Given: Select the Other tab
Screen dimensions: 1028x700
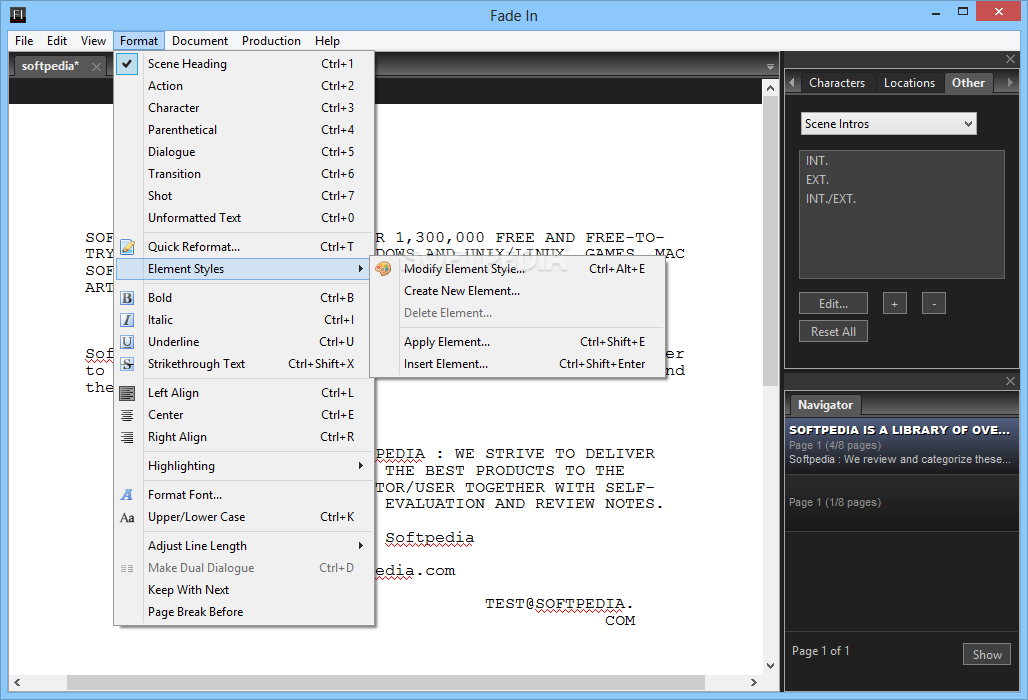Looking at the screenshot, I should tap(968, 83).
